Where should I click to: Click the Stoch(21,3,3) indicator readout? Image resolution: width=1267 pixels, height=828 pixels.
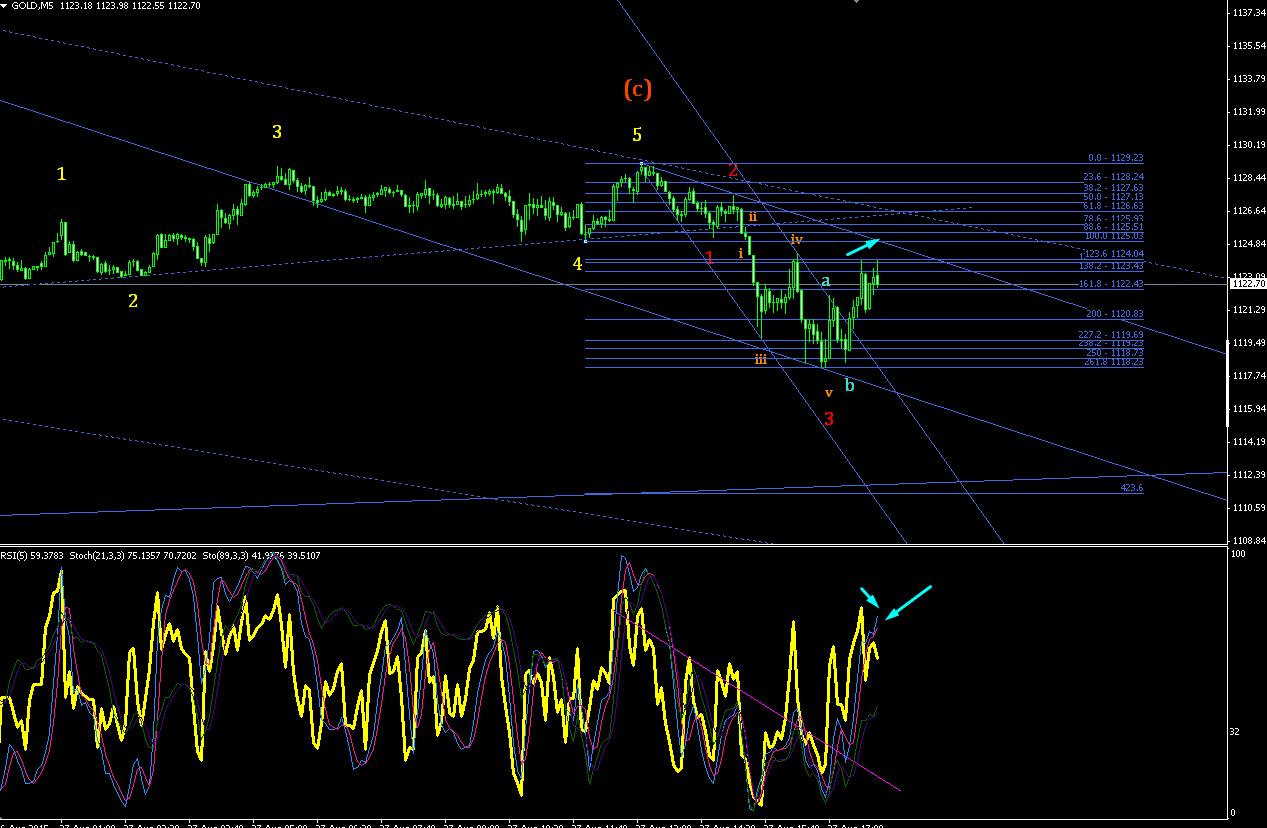click(x=135, y=555)
